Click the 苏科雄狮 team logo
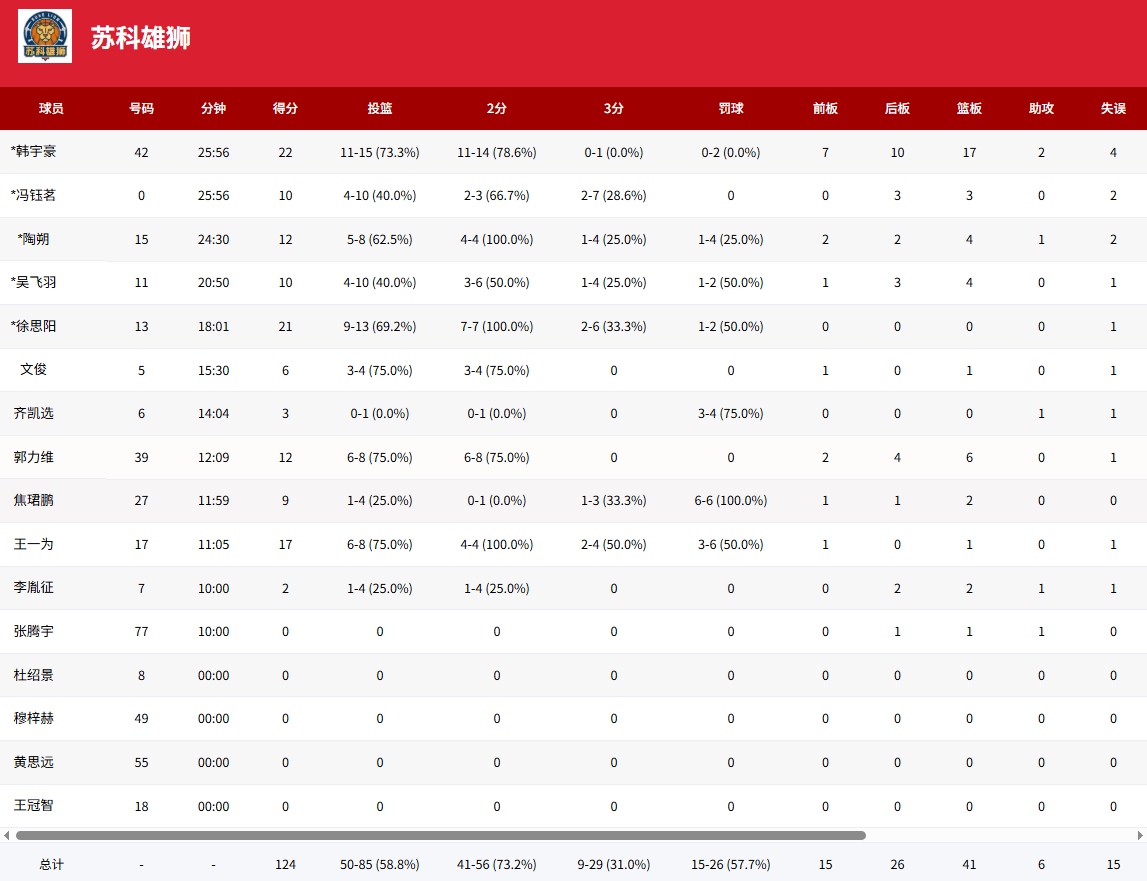1147x881 pixels. [45, 37]
